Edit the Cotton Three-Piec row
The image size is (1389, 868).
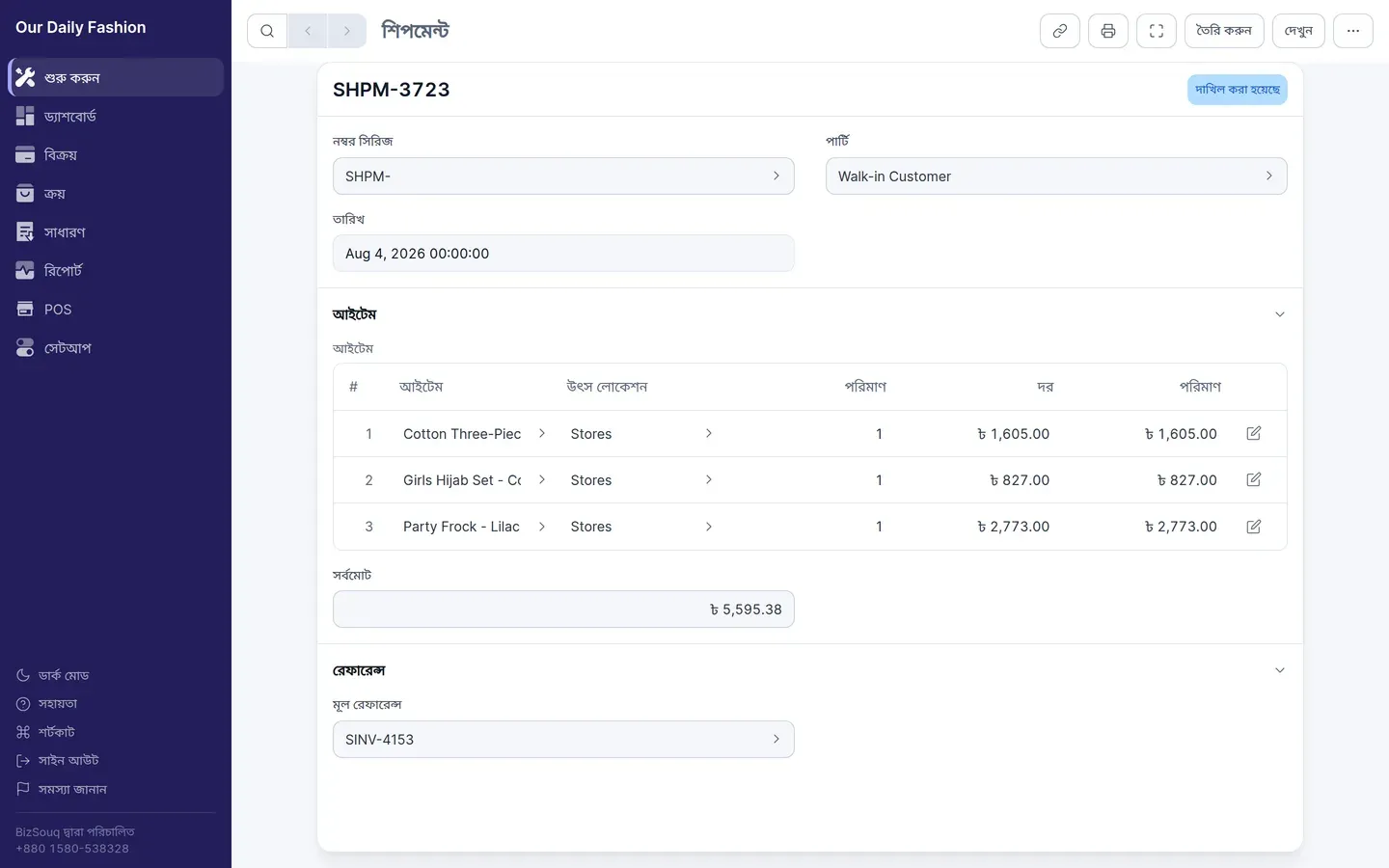1253,434
